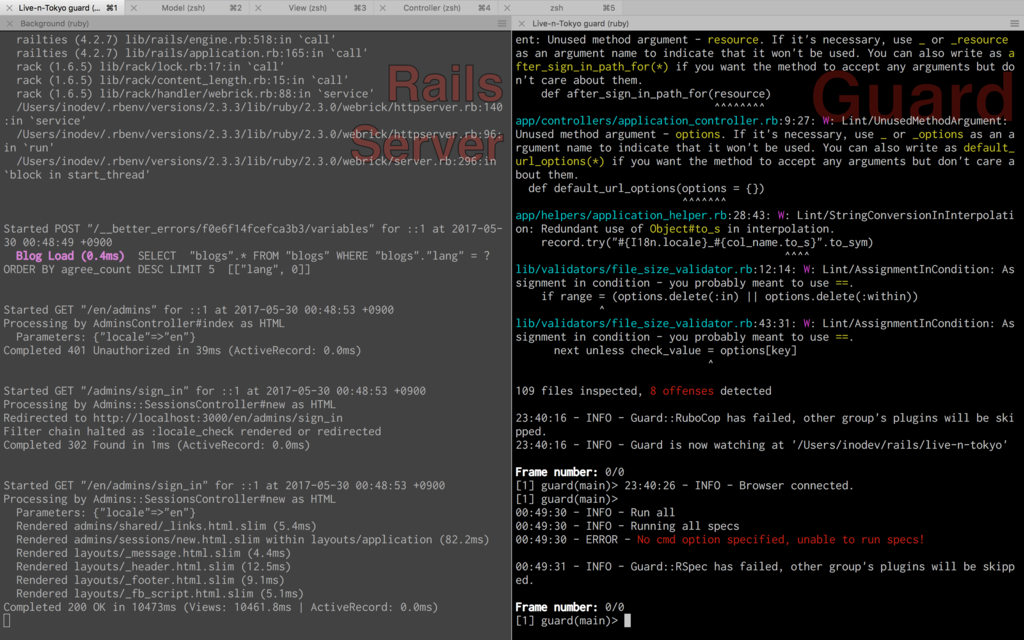Click 'Started GET "/en/admins/sign_in"' log line

pos(224,486)
